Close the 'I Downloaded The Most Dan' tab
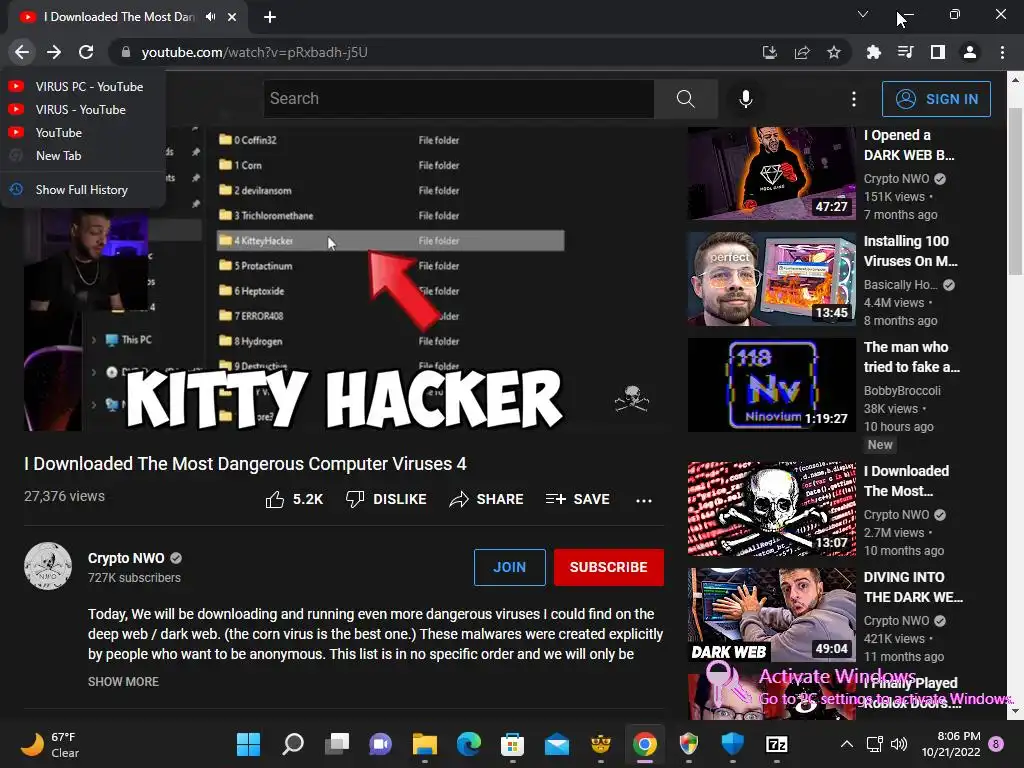Image resolution: width=1024 pixels, height=768 pixels. (x=232, y=17)
